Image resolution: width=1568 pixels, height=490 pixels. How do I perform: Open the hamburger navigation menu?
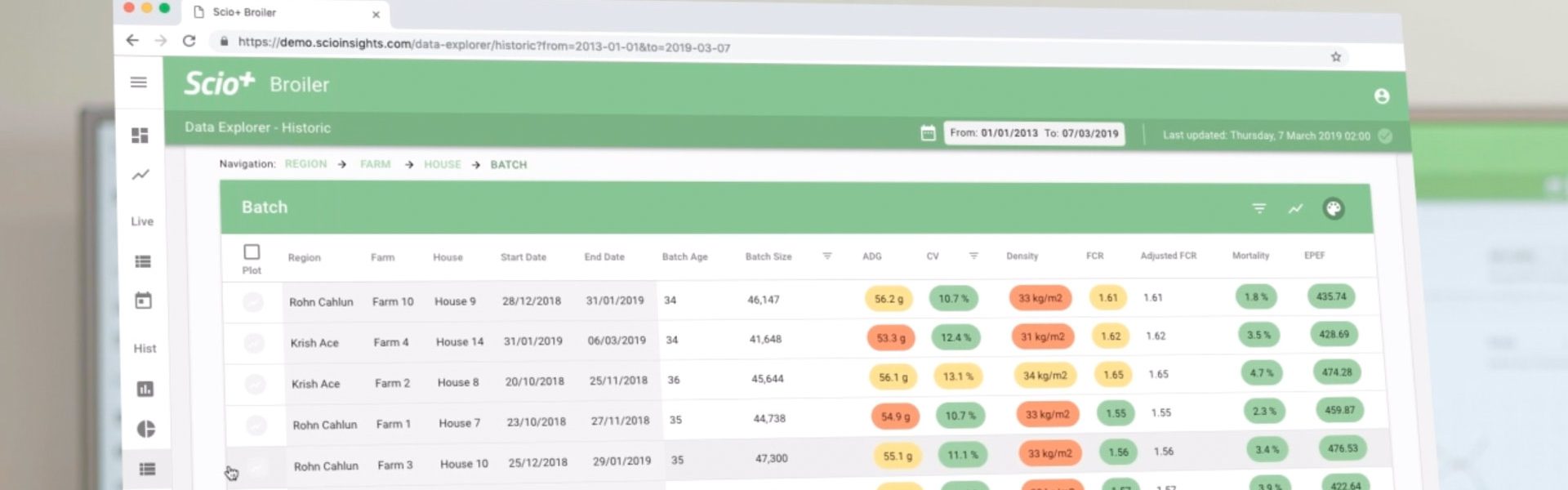tap(139, 82)
